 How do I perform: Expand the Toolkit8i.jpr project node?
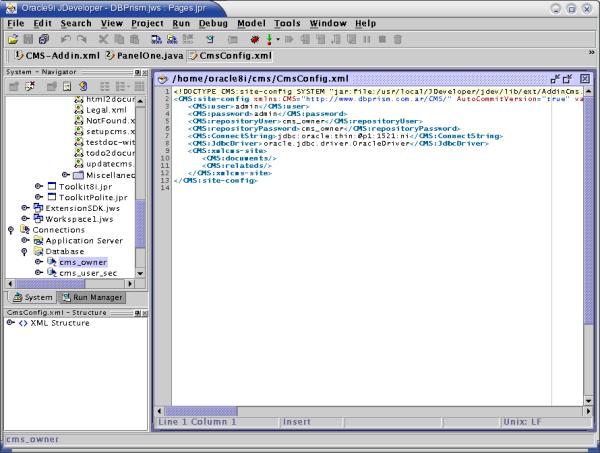pyautogui.click(x=38, y=186)
